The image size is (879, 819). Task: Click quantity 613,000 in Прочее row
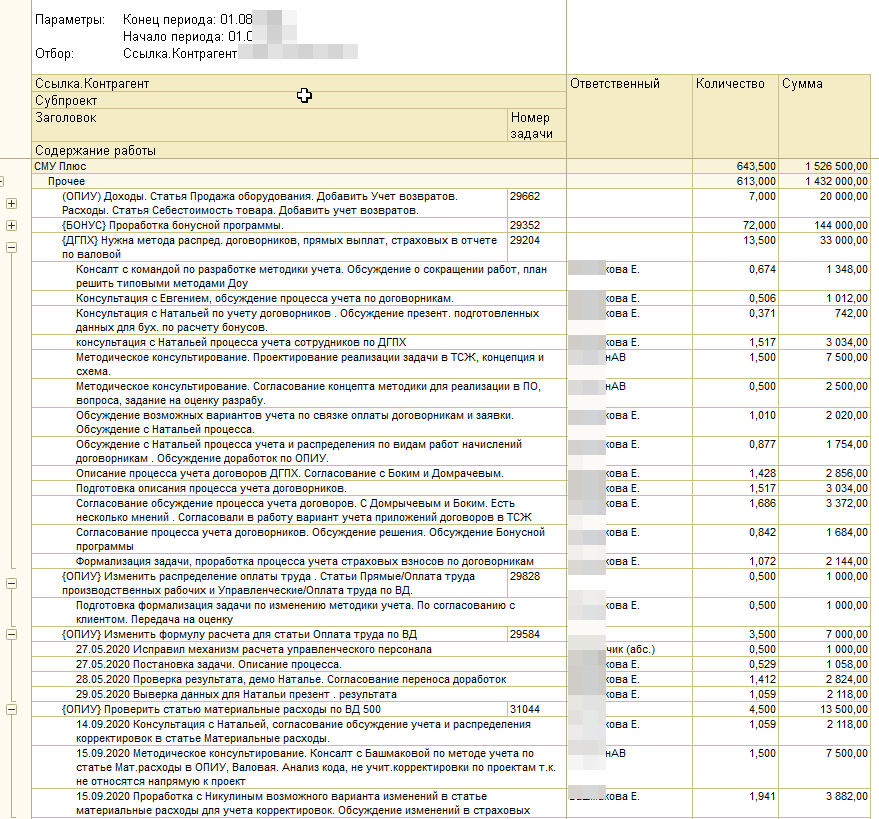point(756,181)
